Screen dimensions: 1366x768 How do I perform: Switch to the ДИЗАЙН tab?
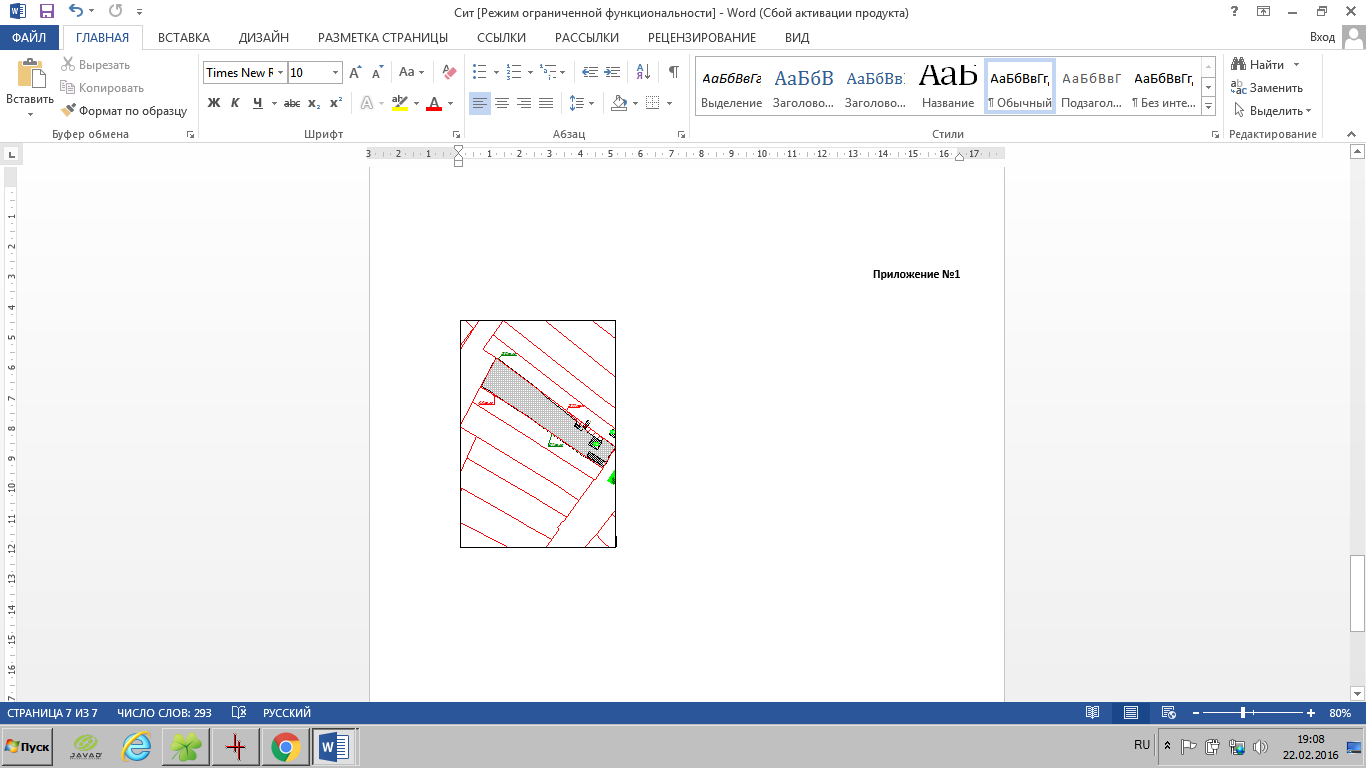click(264, 37)
